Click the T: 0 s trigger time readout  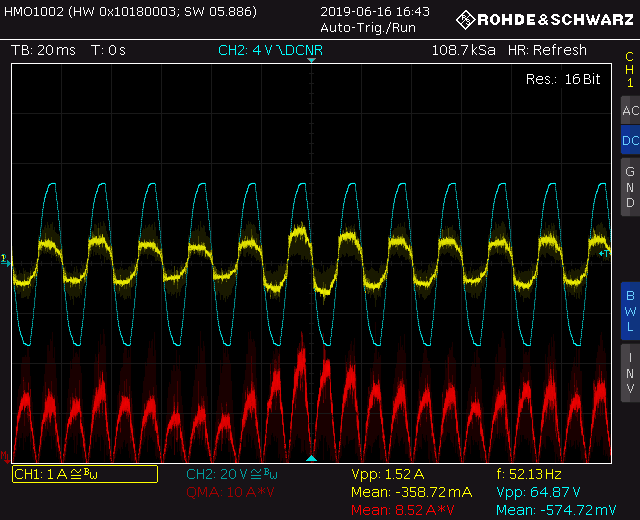tap(108, 50)
